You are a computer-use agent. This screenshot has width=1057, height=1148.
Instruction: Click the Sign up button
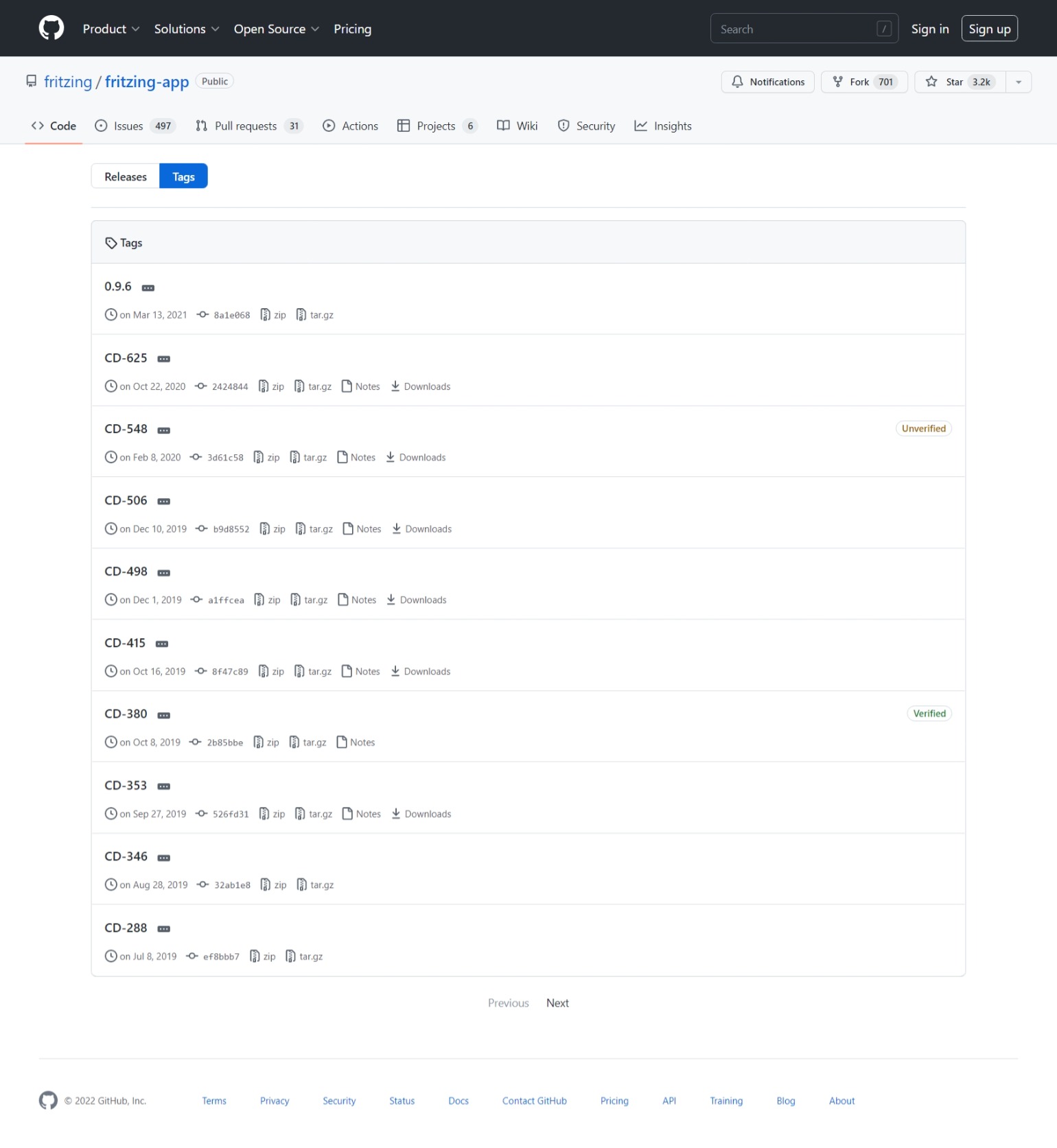pos(989,29)
